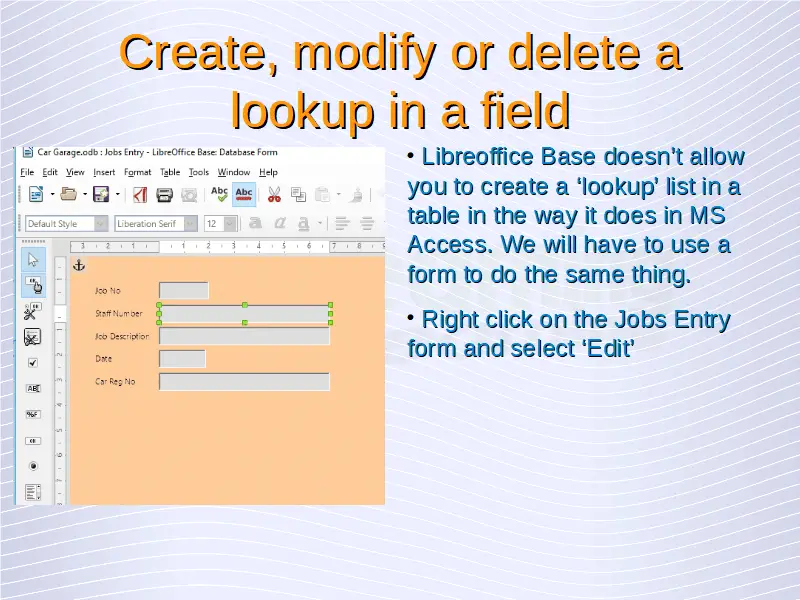Click the 'Car Reg No' label

point(115,382)
